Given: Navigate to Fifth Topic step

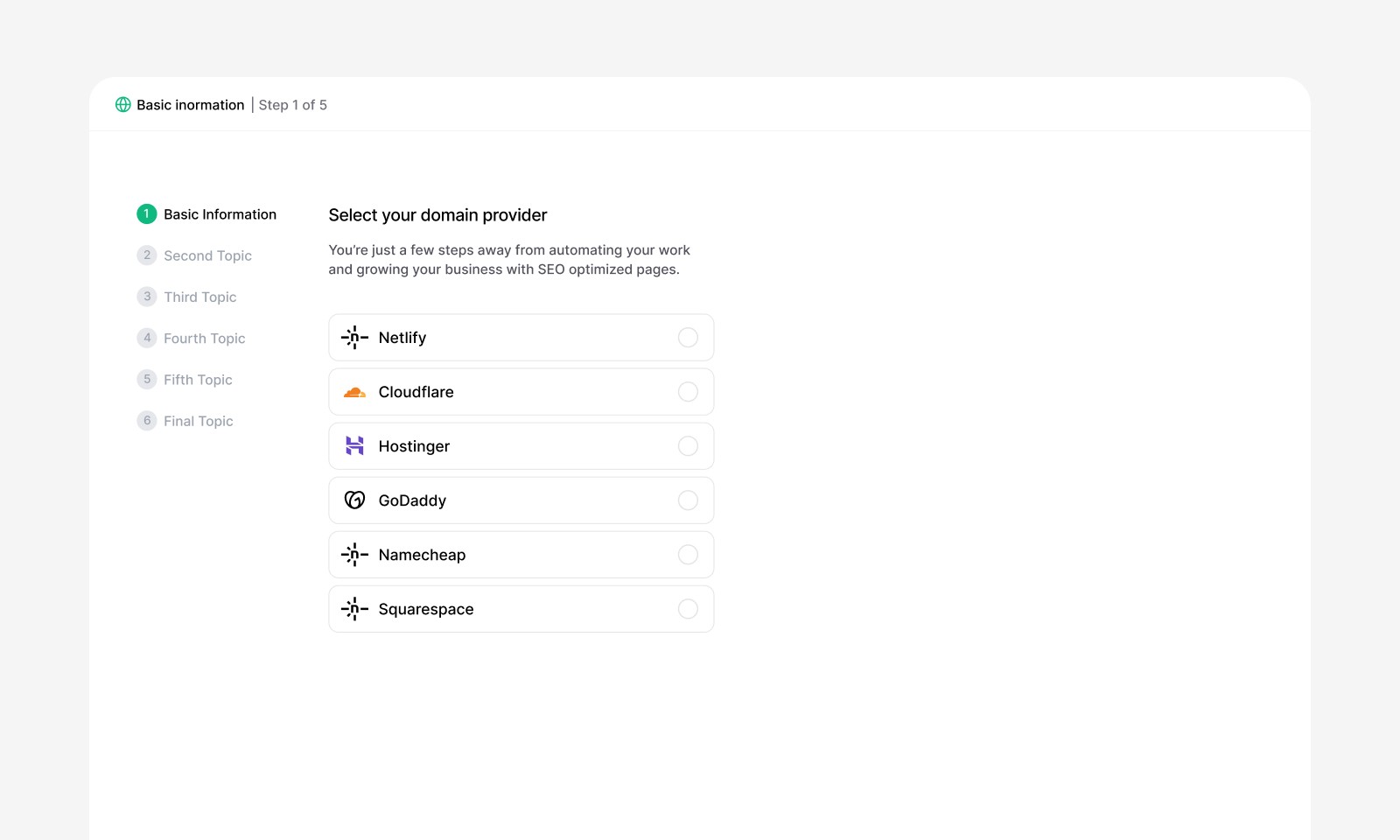Looking at the screenshot, I should 198,380.
